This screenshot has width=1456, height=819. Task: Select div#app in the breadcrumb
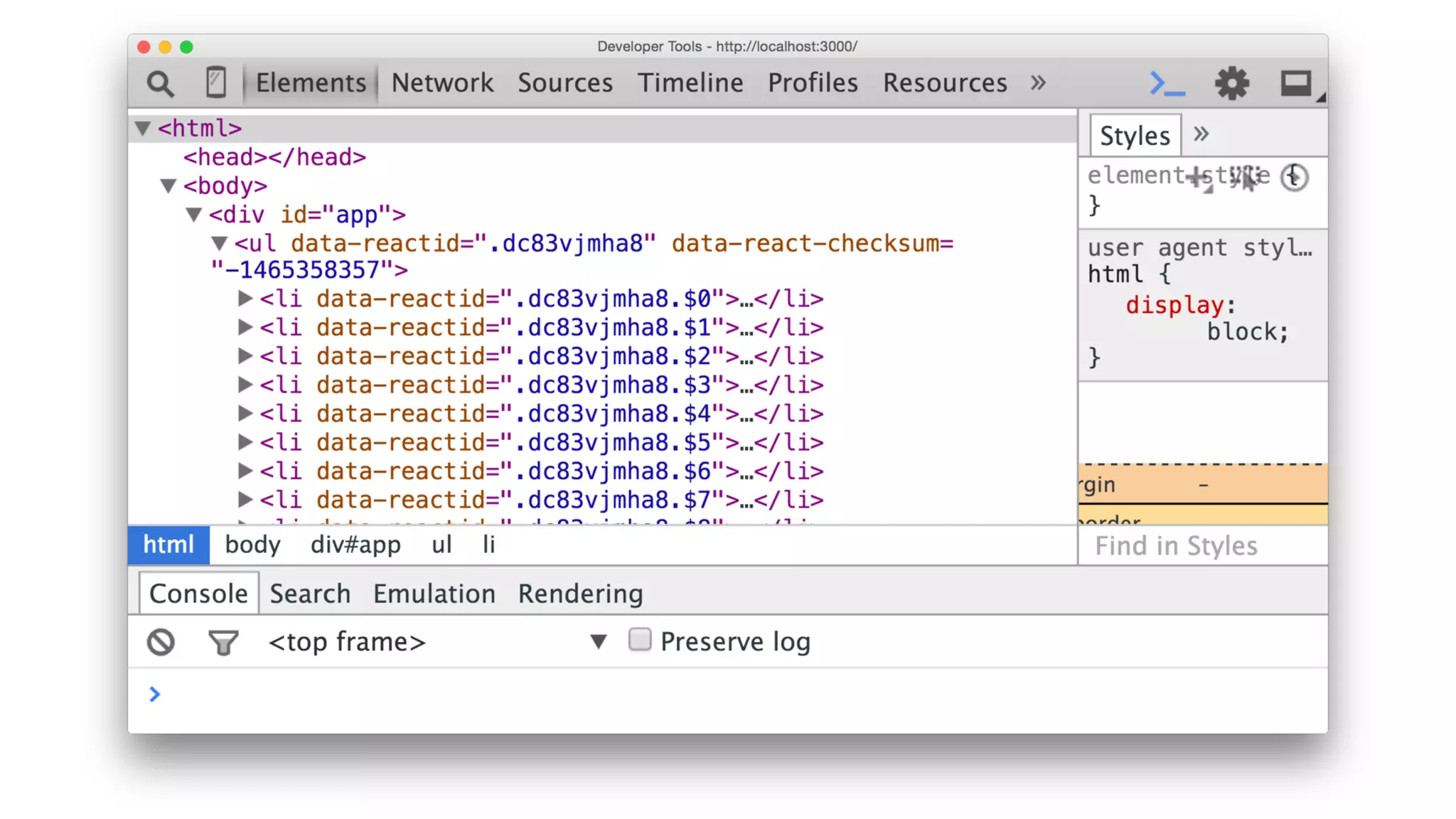pyautogui.click(x=355, y=545)
